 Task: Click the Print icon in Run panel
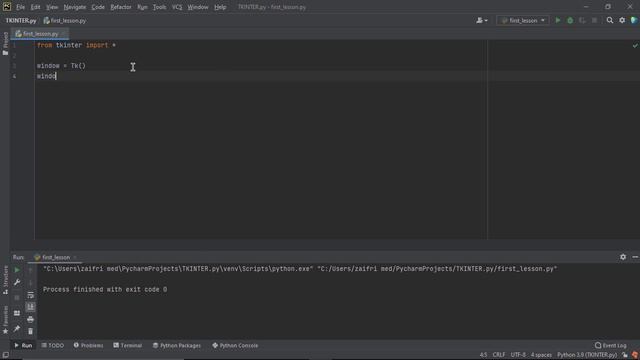tap(30, 319)
